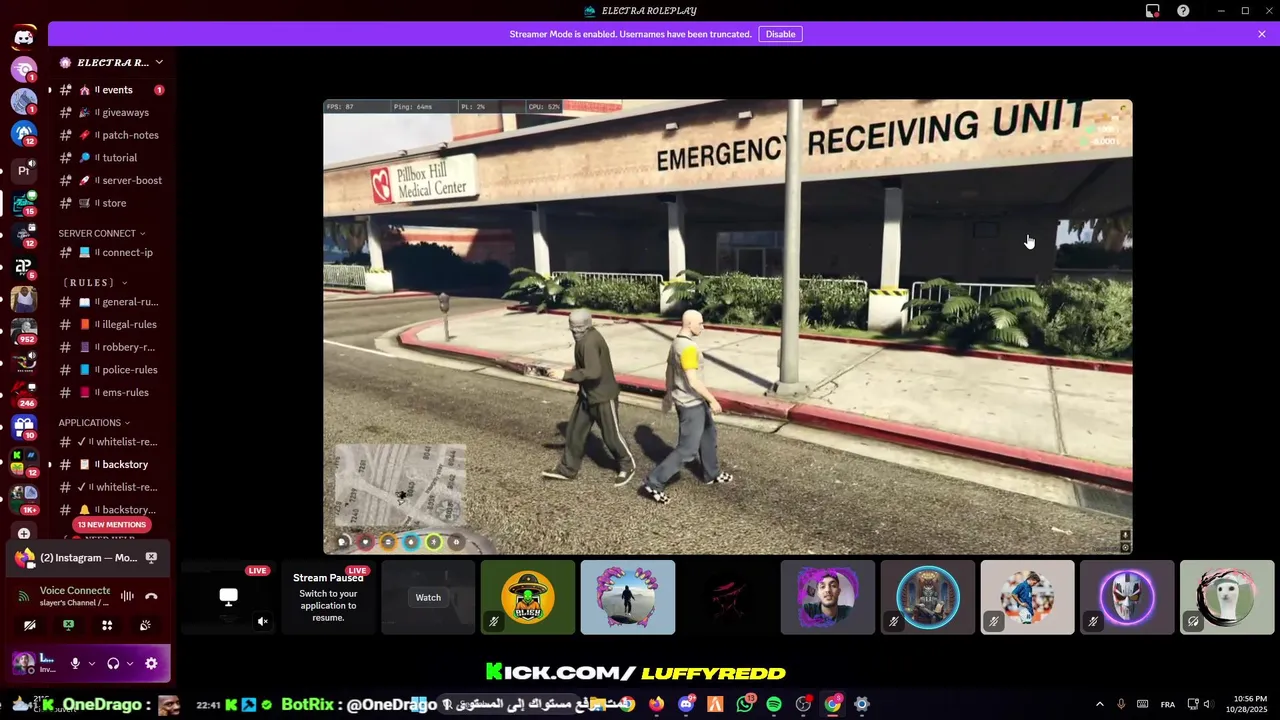
Task: Open the connect-ip channel
Action: 110,253
